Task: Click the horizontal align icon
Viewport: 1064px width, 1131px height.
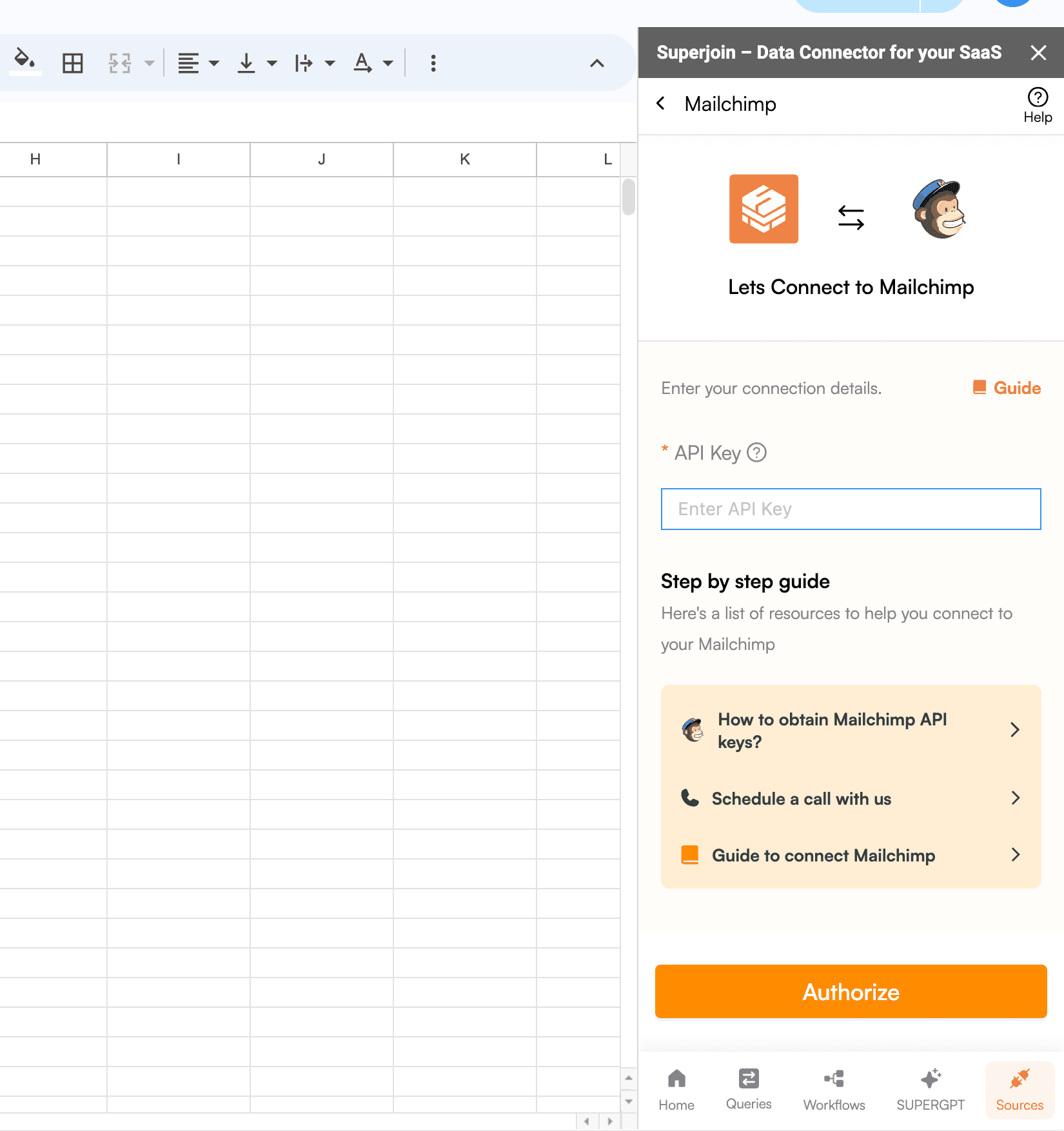Action: pos(188,63)
